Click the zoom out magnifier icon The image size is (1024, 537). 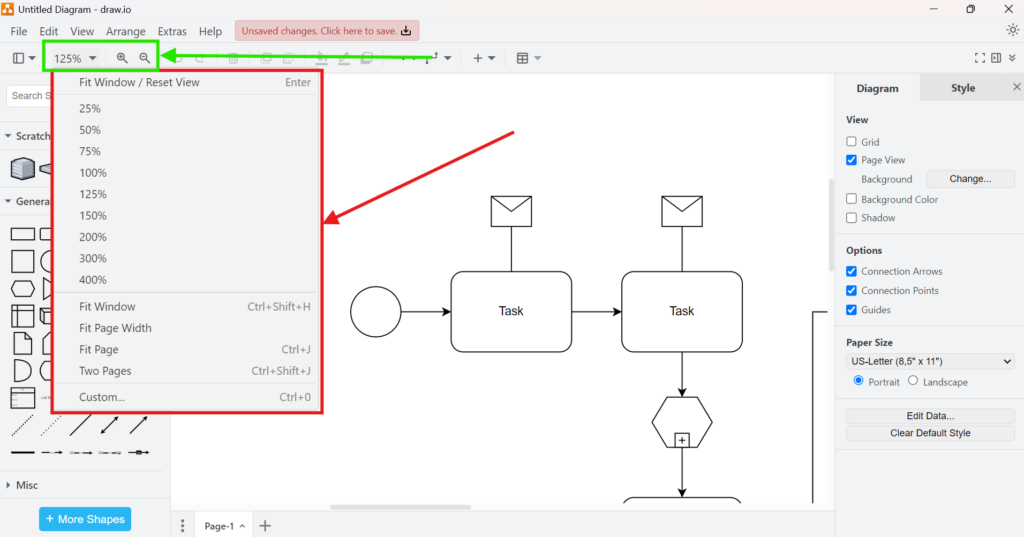click(x=145, y=59)
